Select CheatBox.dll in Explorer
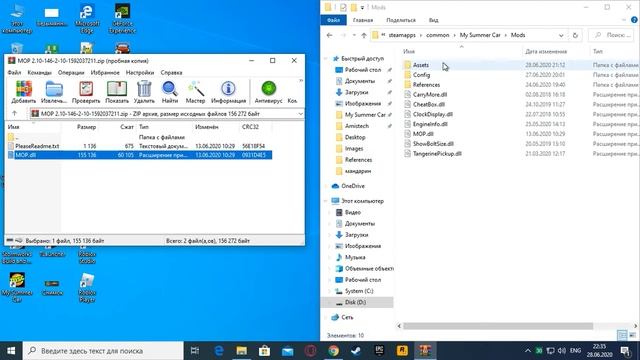This screenshot has width=640, height=360. point(429,104)
